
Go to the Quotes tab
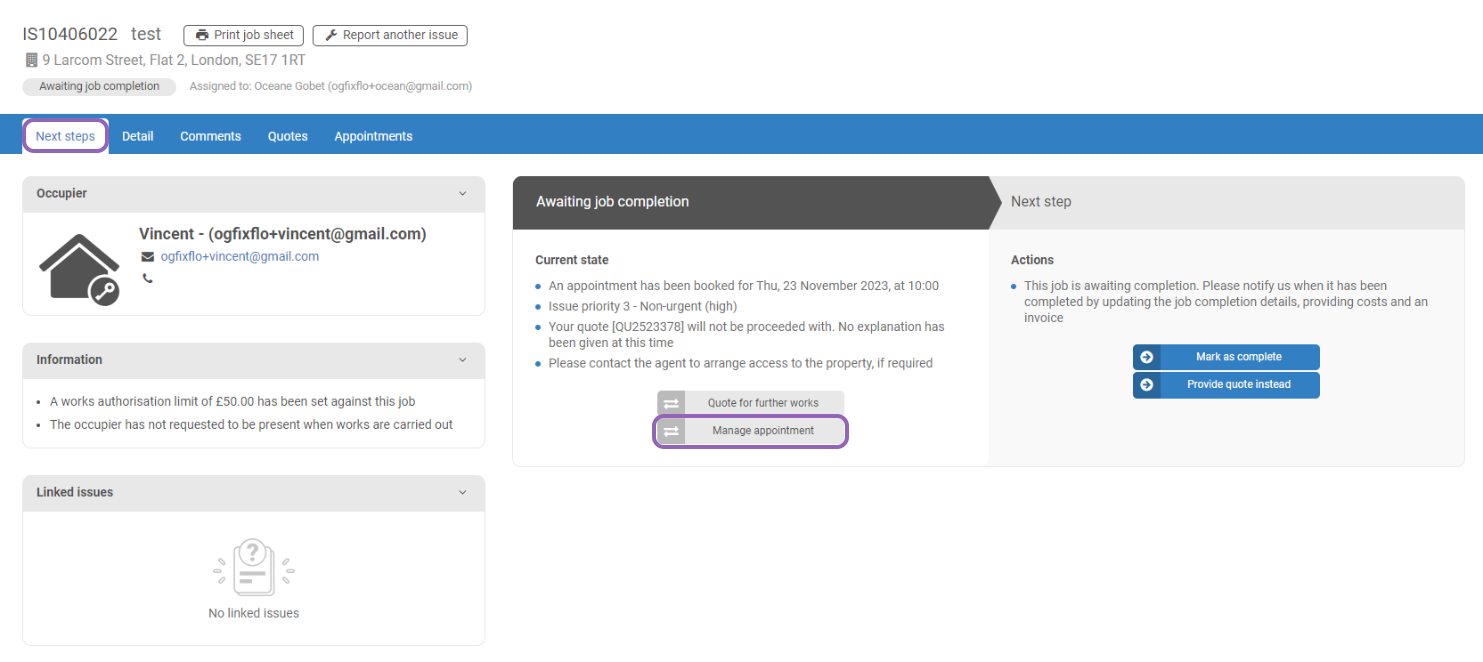tap(288, 136)
